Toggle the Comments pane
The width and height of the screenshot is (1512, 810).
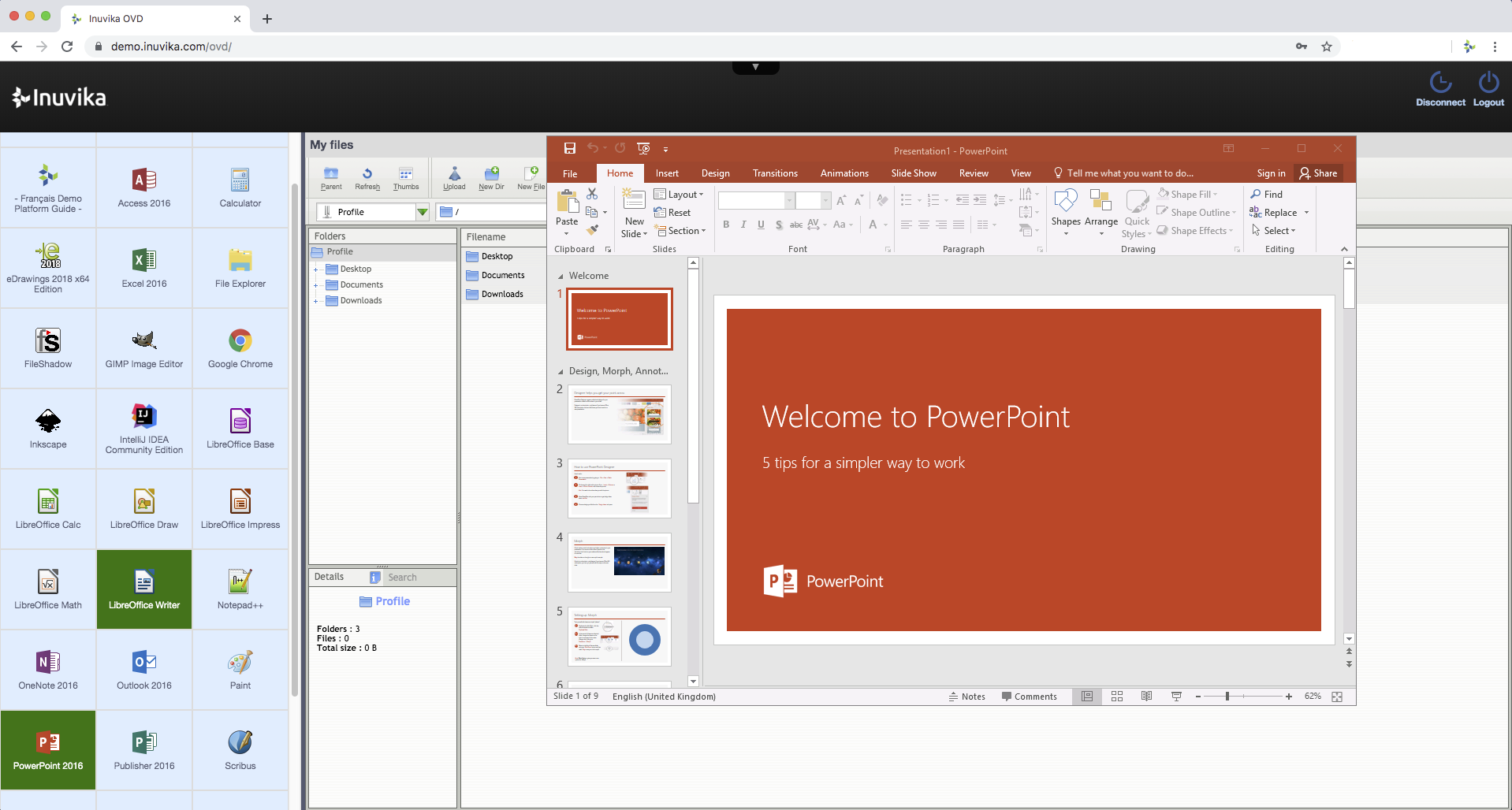(x=1029, y=697)
